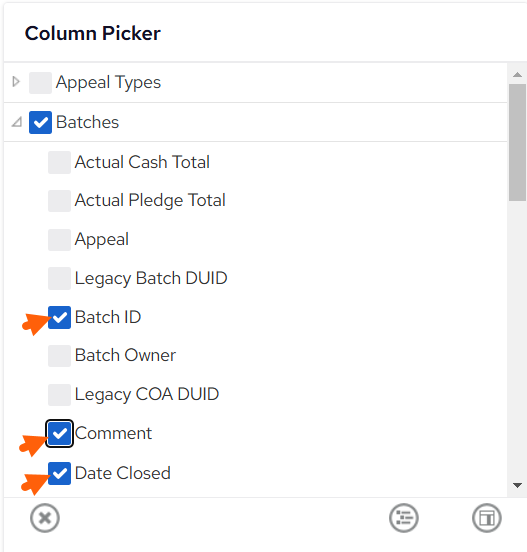Enable the Actual Pledge Total column

click(59, 201)
